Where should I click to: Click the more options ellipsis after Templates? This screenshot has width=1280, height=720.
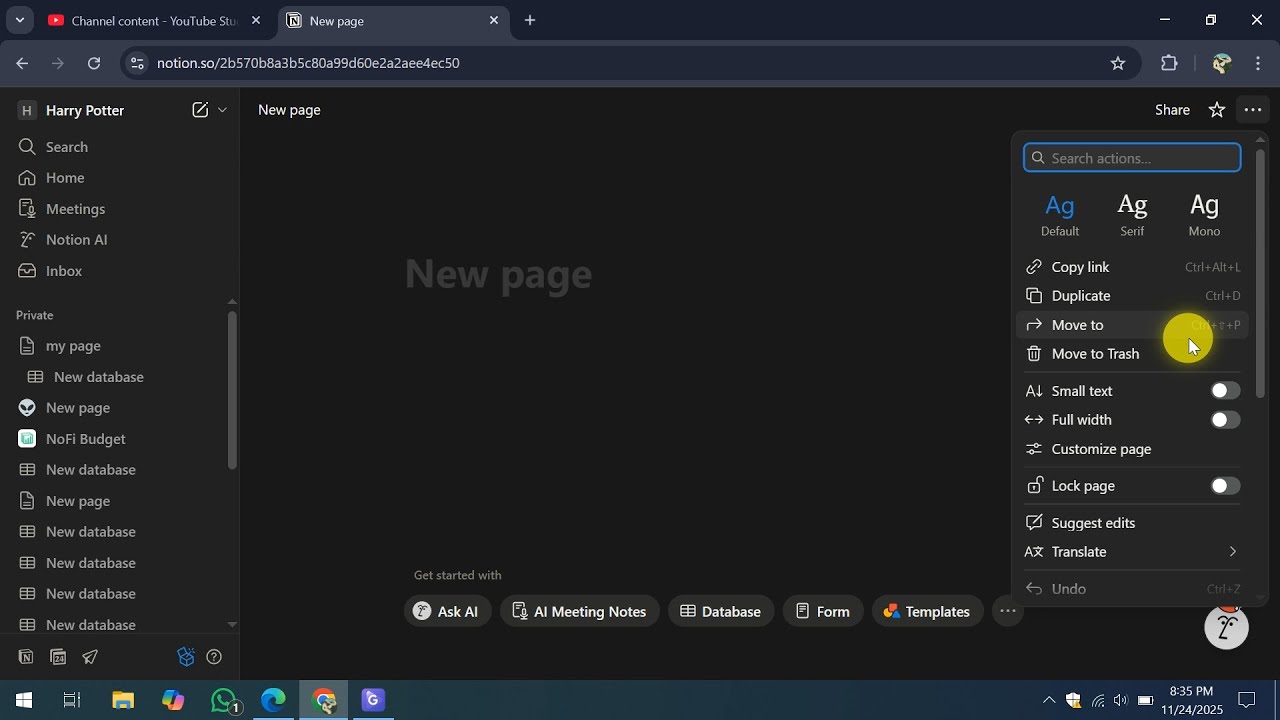click(x=1008, y=611)
